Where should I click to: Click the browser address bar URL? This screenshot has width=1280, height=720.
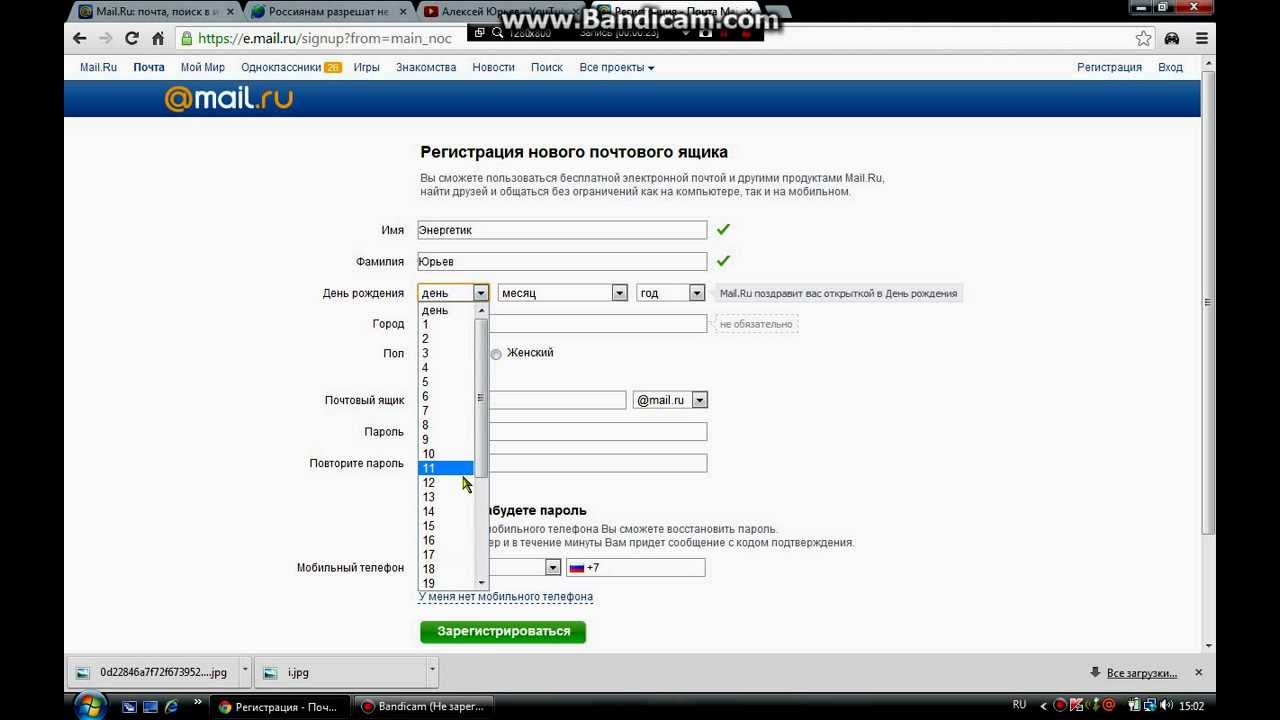tap(325, 38)
